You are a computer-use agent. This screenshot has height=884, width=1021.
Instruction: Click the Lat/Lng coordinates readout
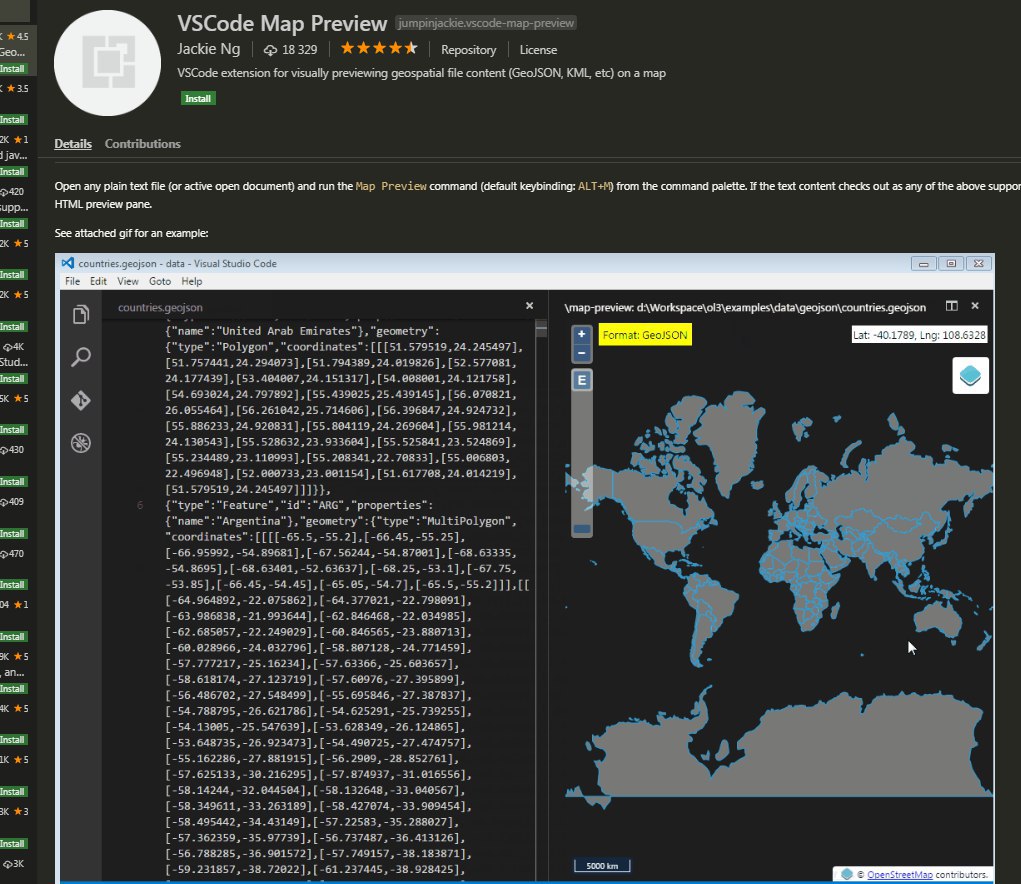[919, 335]
